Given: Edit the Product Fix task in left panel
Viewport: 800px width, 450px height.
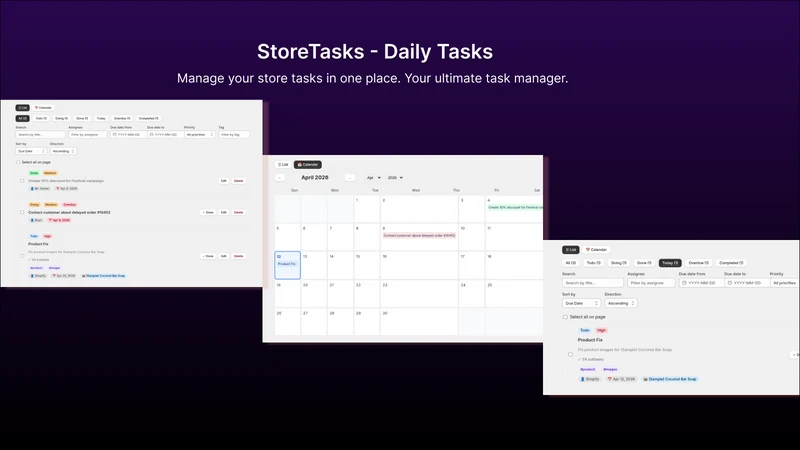Looking at the screenshot, I should [x=223, y=256].
